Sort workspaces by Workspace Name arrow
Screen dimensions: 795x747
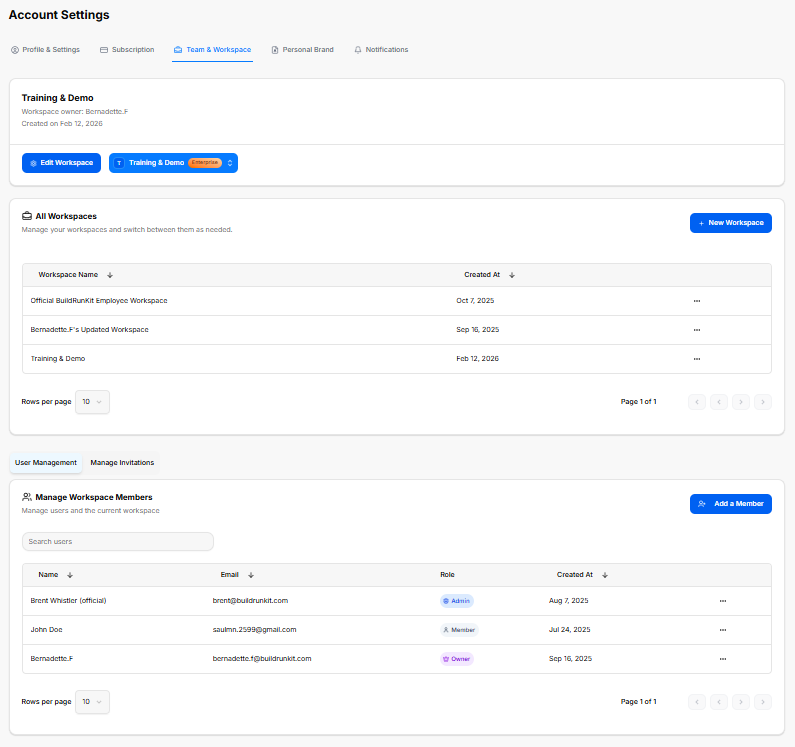[x=110, y=275]
